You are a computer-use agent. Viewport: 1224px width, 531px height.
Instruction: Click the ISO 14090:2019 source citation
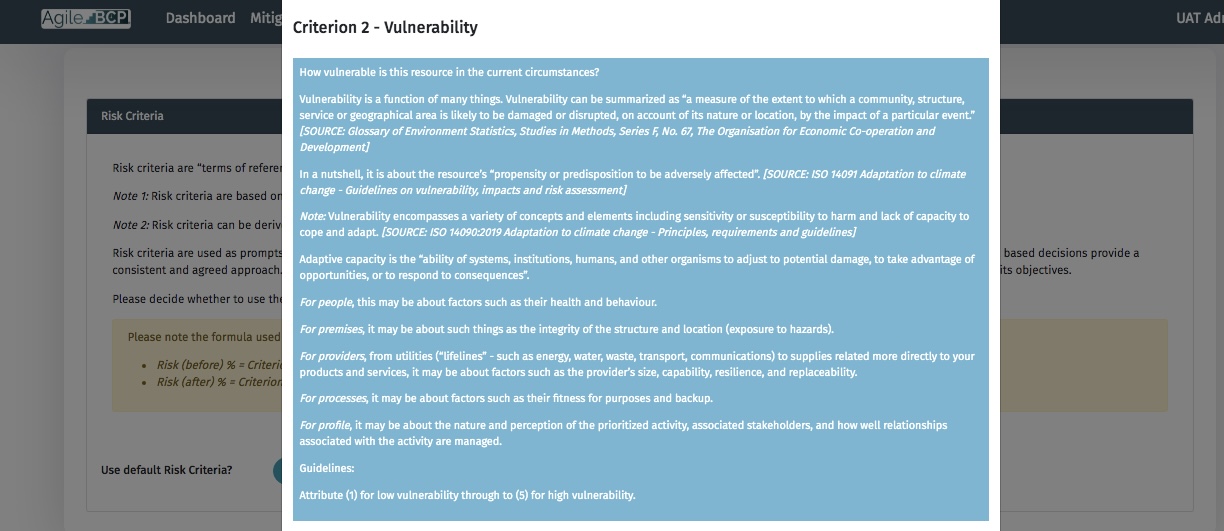click(x=618, y=232)
